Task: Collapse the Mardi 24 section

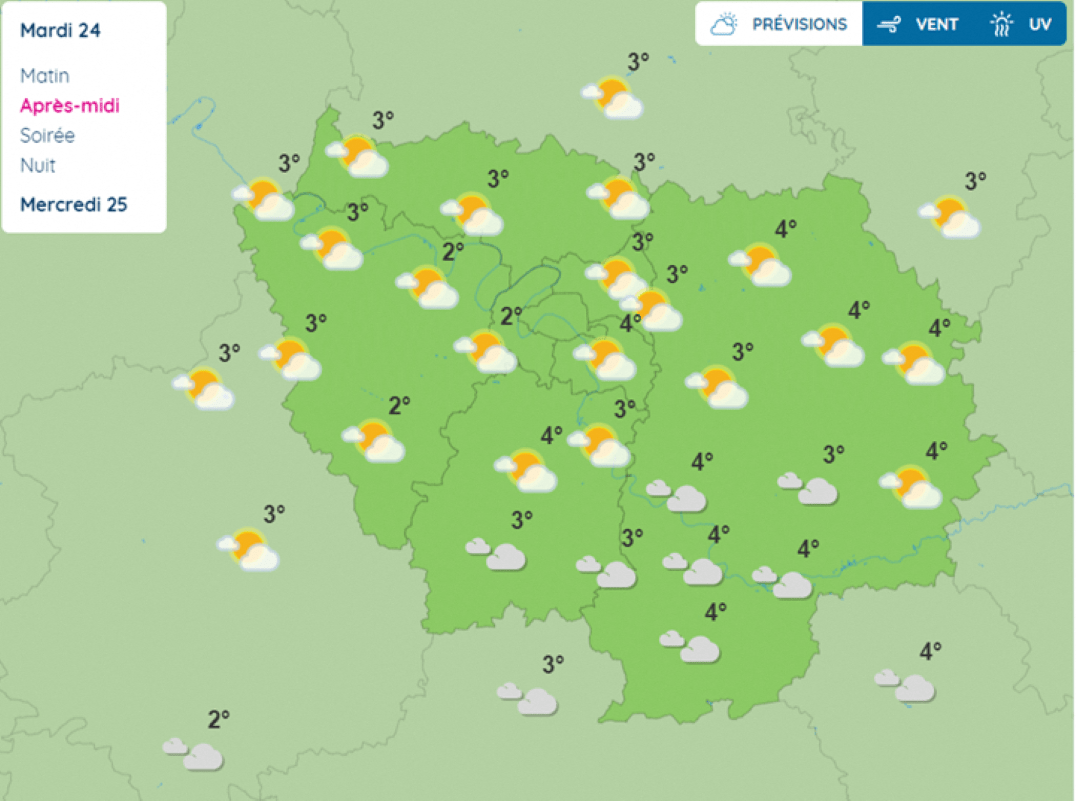Action: [x=59, y=30]
